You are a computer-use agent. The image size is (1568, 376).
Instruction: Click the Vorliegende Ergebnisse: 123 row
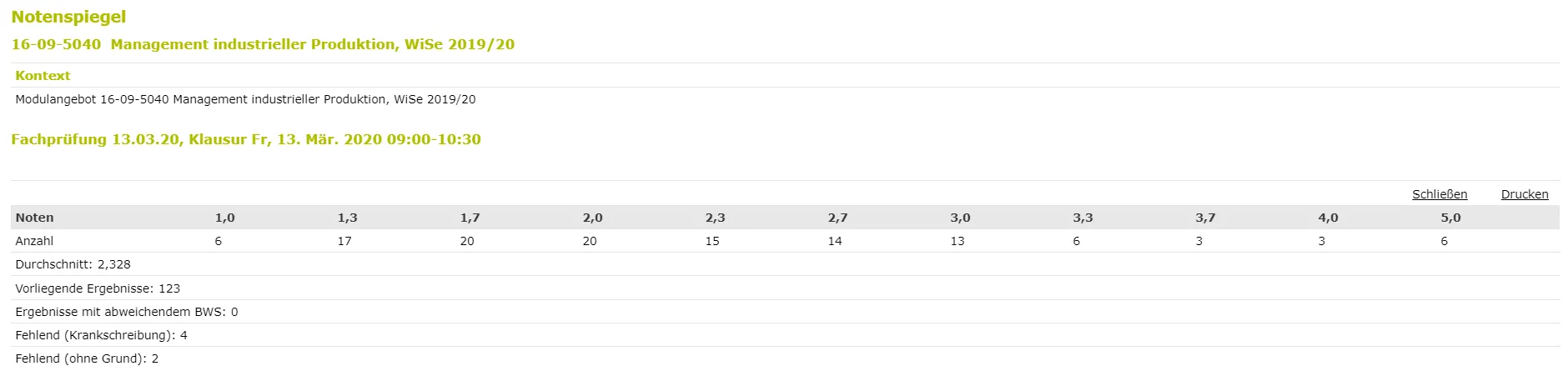pyautogui.click(x=785, y=288)
